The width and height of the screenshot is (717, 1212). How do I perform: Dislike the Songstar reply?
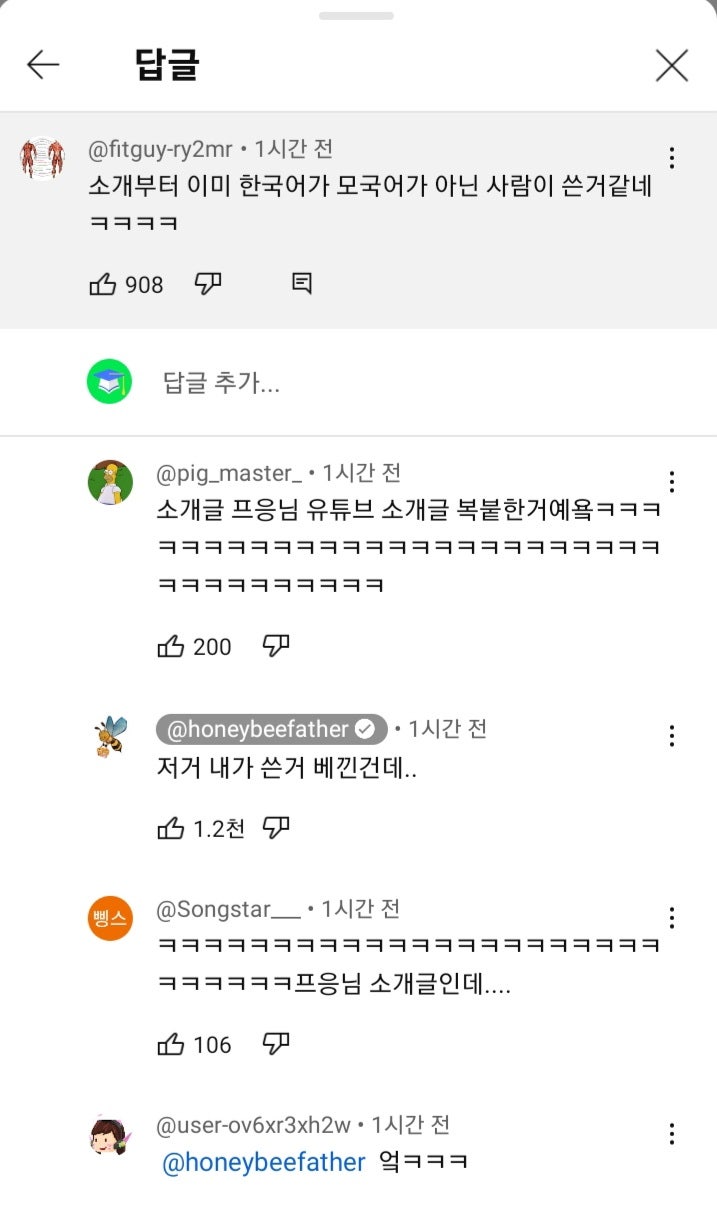click(x=276, y=1044)
